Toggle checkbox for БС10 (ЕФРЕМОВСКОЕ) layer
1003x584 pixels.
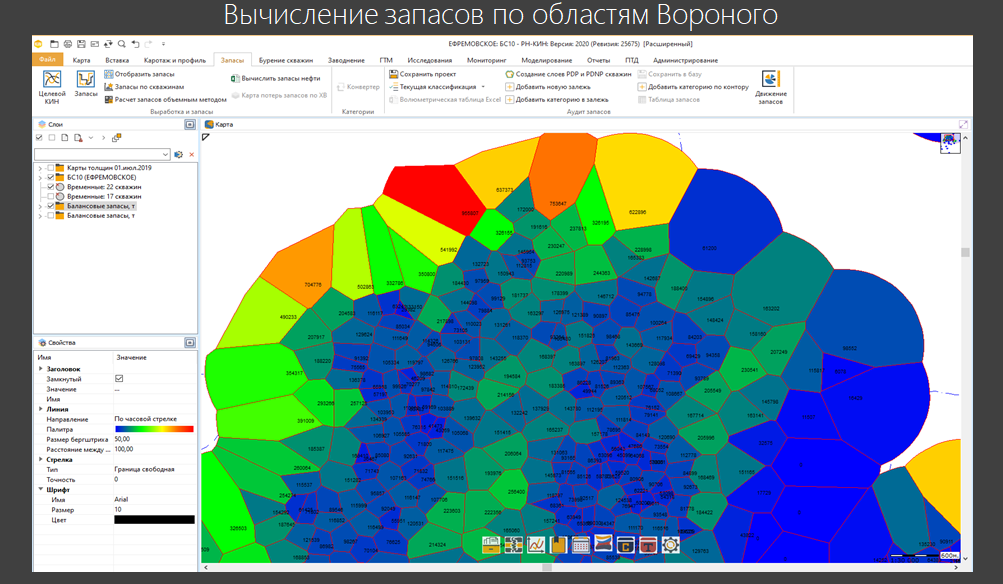(x=51, y=177)
